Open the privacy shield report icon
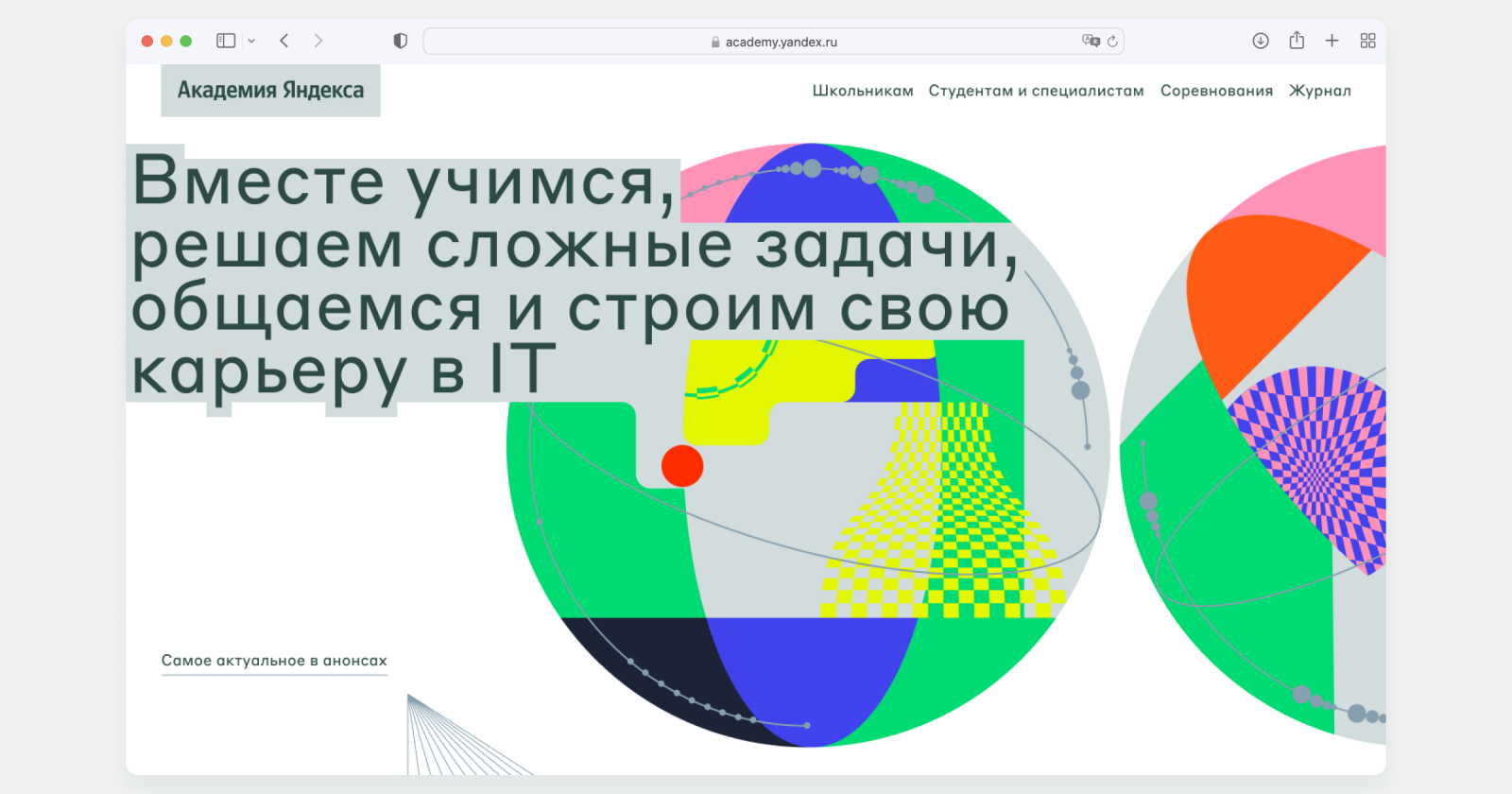Screen dimensions: 1512x794 tap(401, 41)
